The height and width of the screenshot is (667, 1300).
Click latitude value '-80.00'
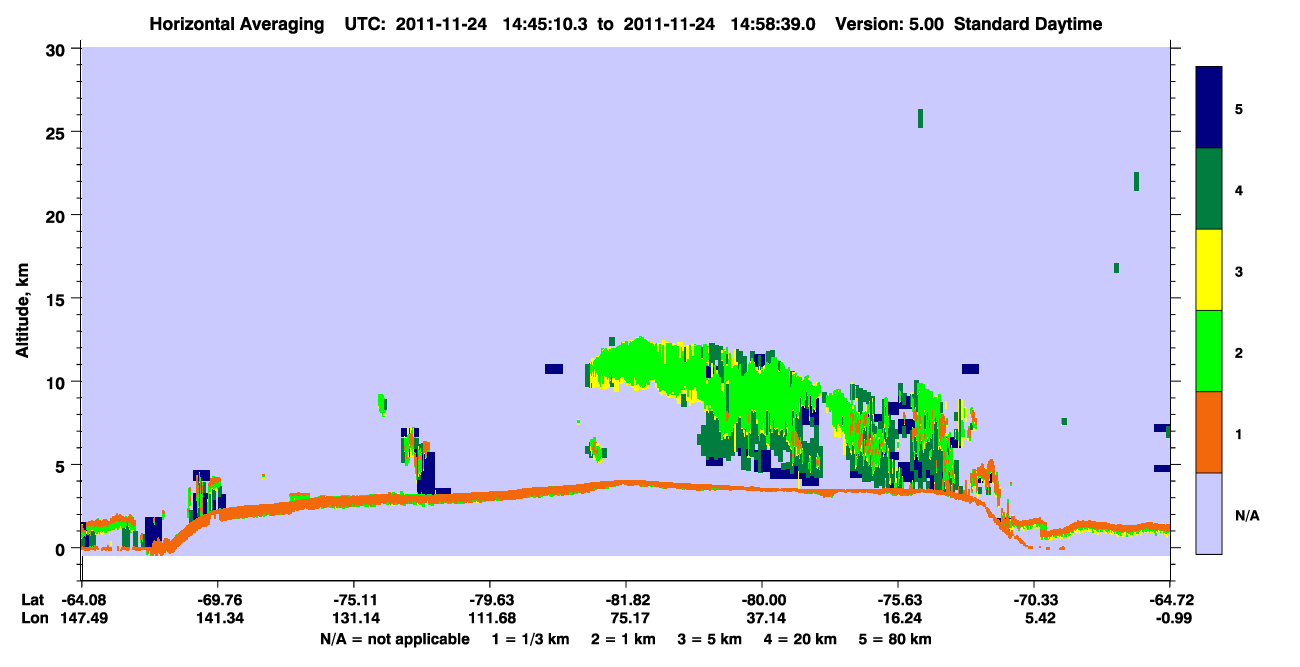(762, 600)
